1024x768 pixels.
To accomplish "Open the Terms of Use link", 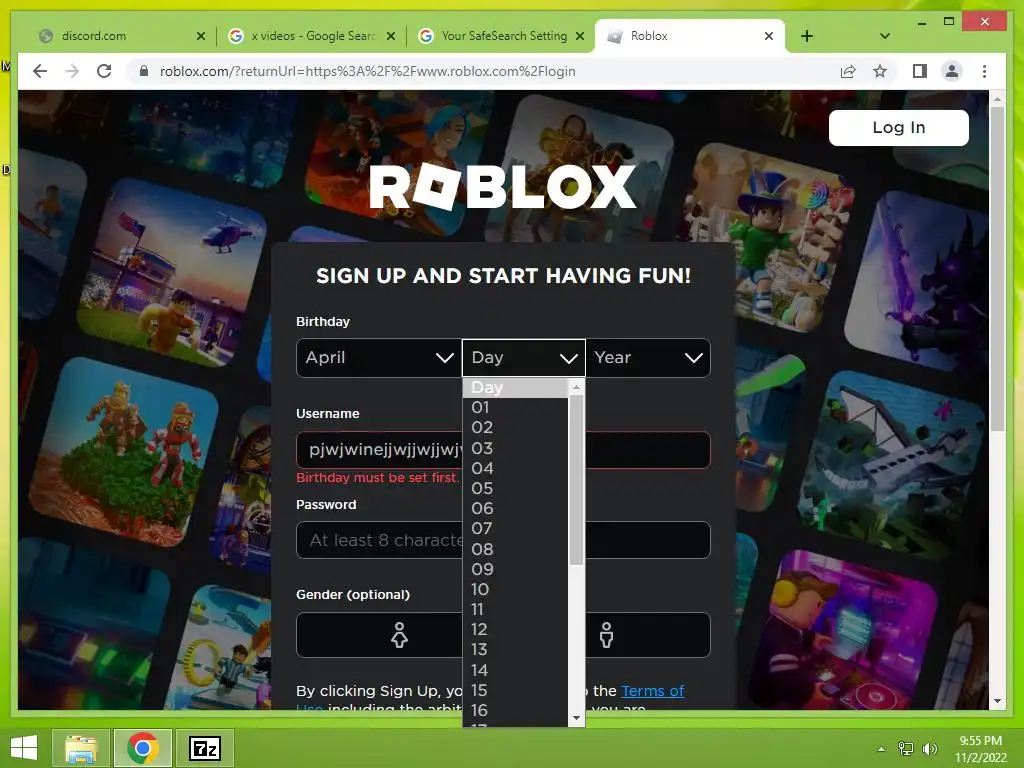I will click(652, 691).
